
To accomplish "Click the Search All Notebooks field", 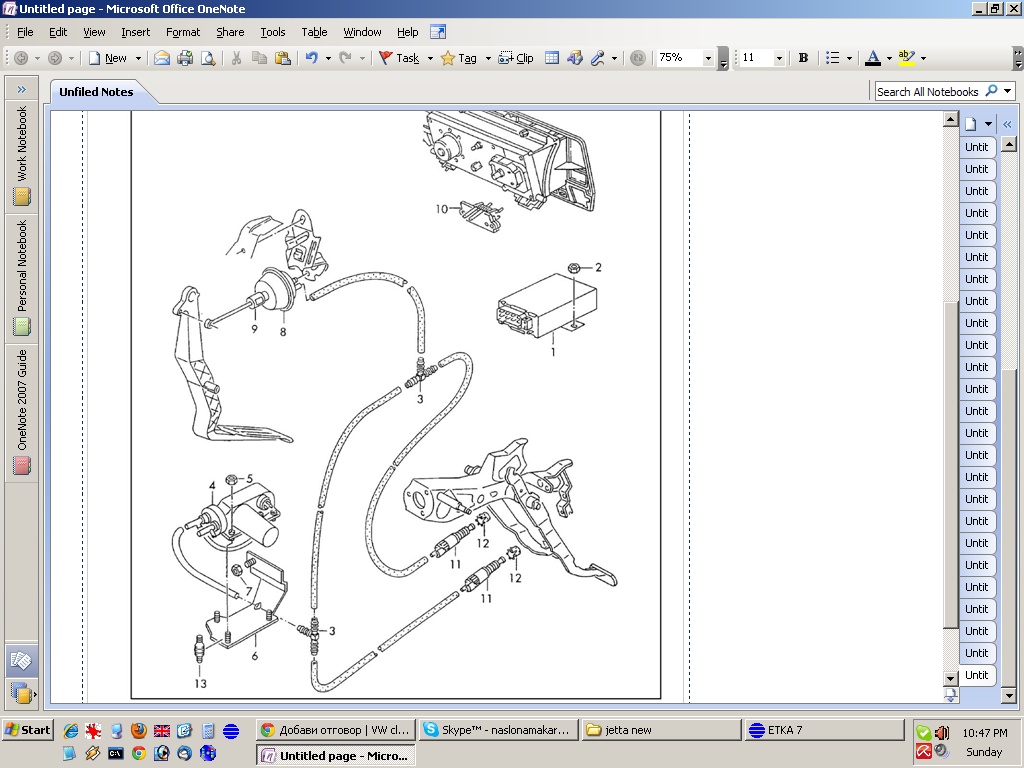I will pos(927,91).
